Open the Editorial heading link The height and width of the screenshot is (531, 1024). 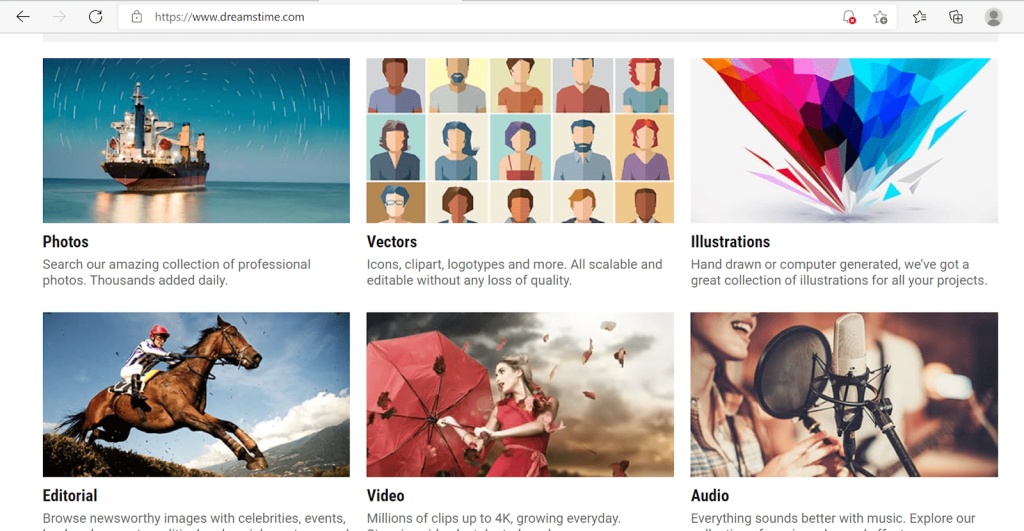70,496
